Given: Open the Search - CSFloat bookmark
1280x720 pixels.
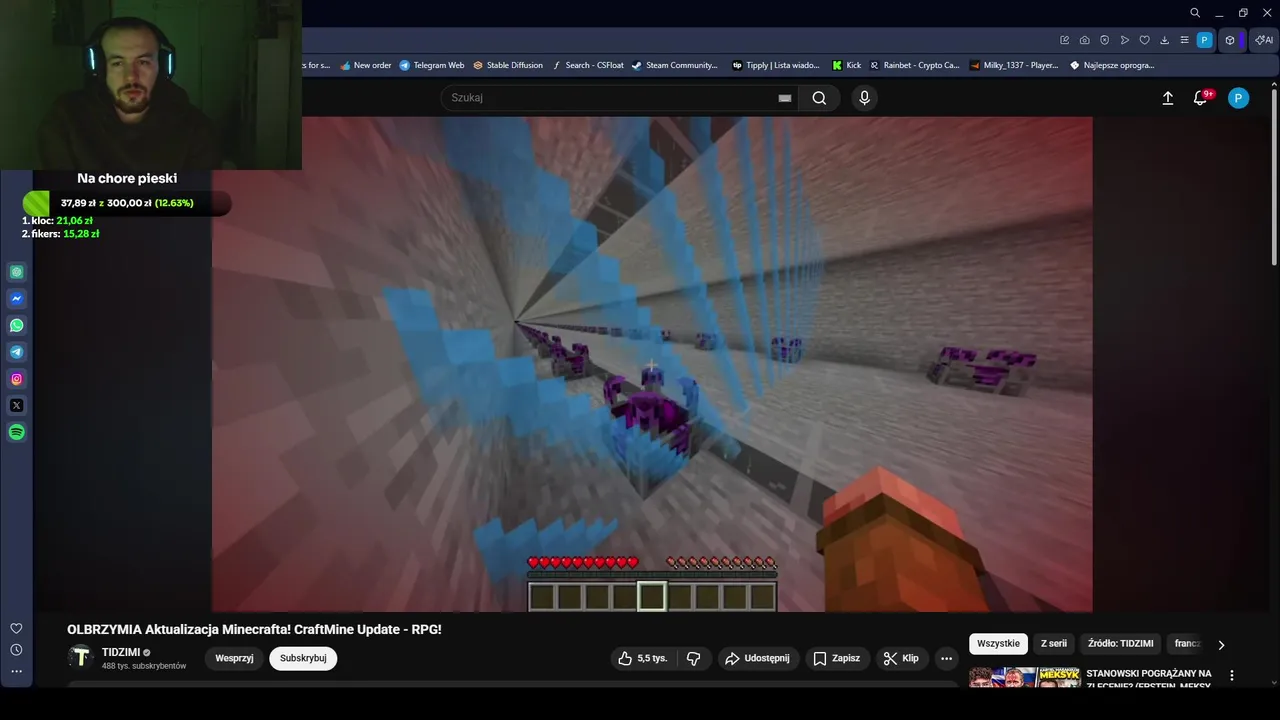Looking at the screenshot, I should 588,65.
